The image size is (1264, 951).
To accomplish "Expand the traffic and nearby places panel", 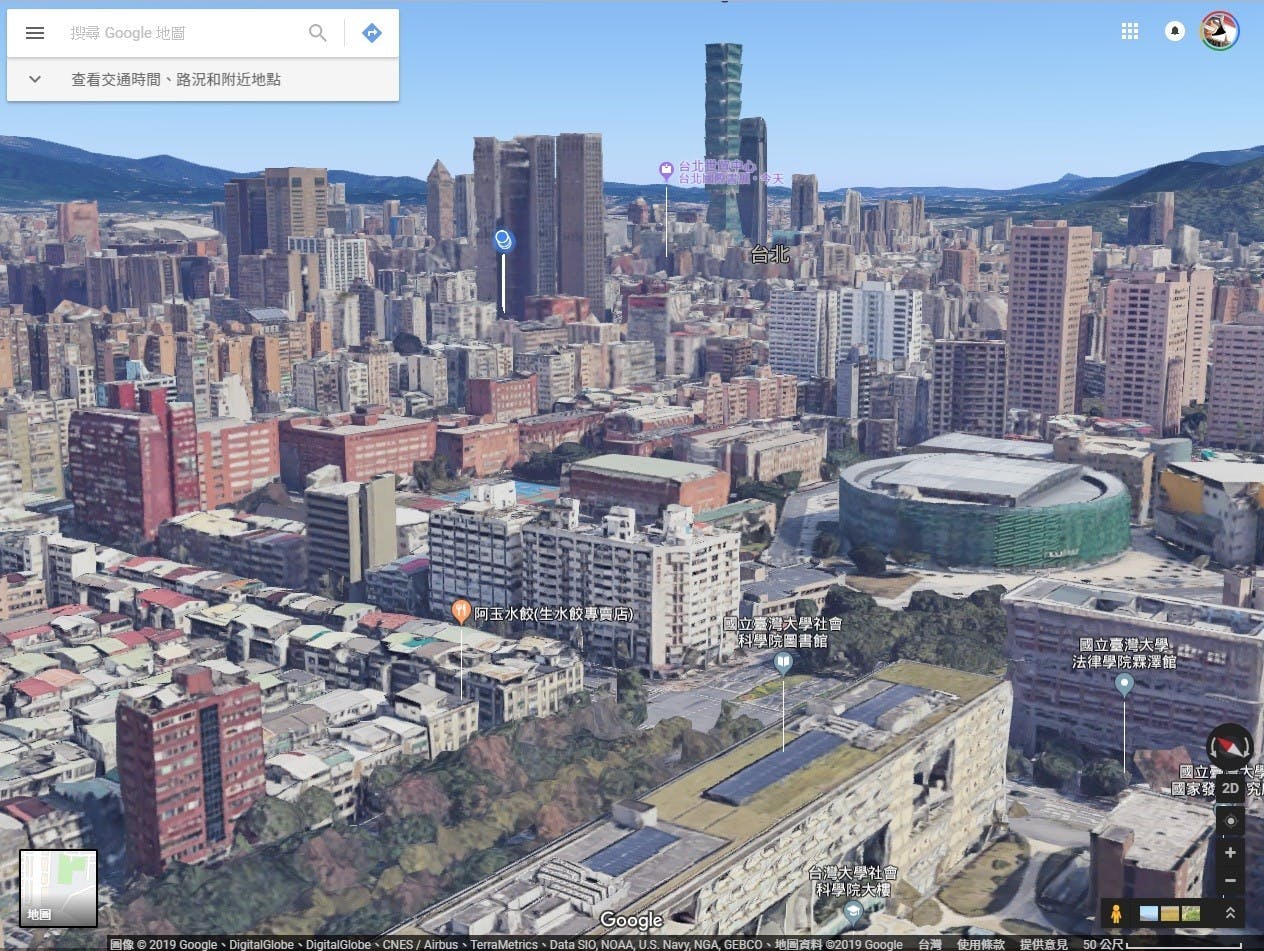I will point(203,79).
